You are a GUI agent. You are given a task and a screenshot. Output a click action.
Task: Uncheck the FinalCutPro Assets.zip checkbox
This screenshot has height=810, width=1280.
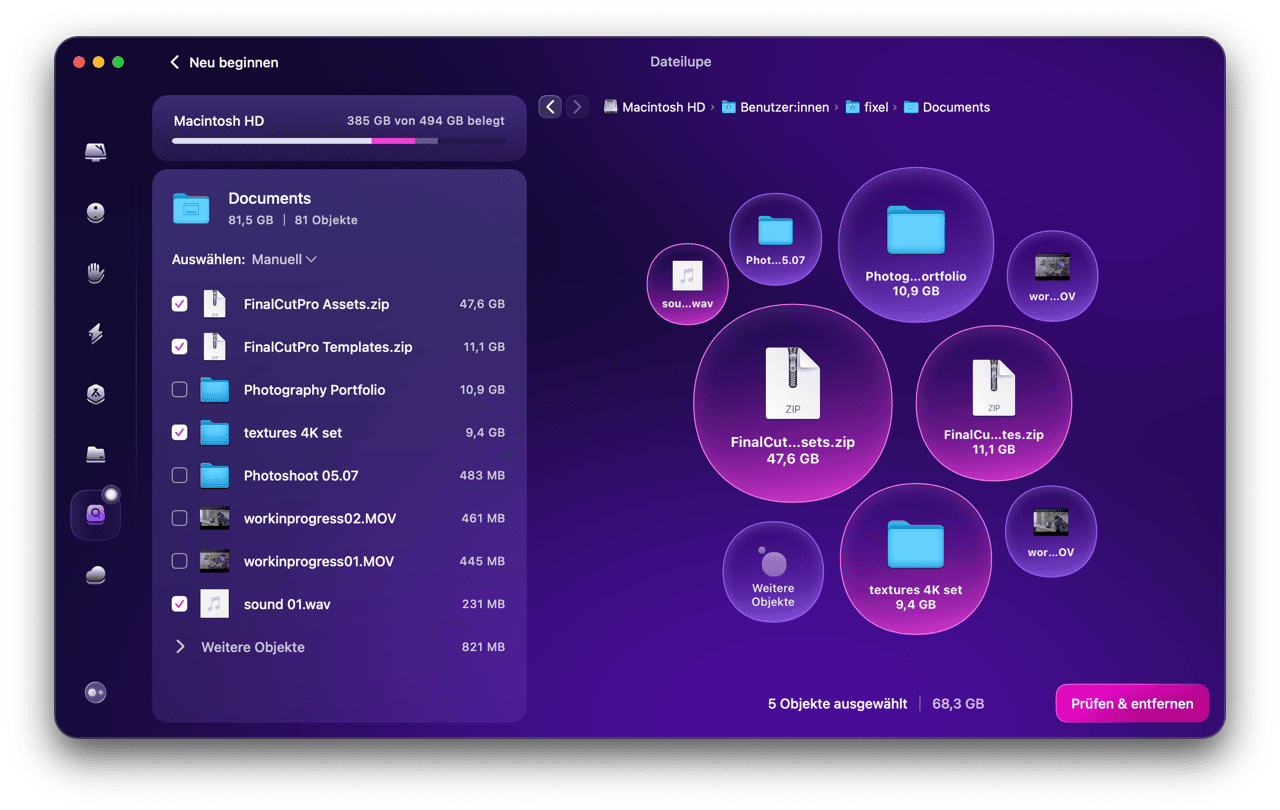[x=180, y=304]
